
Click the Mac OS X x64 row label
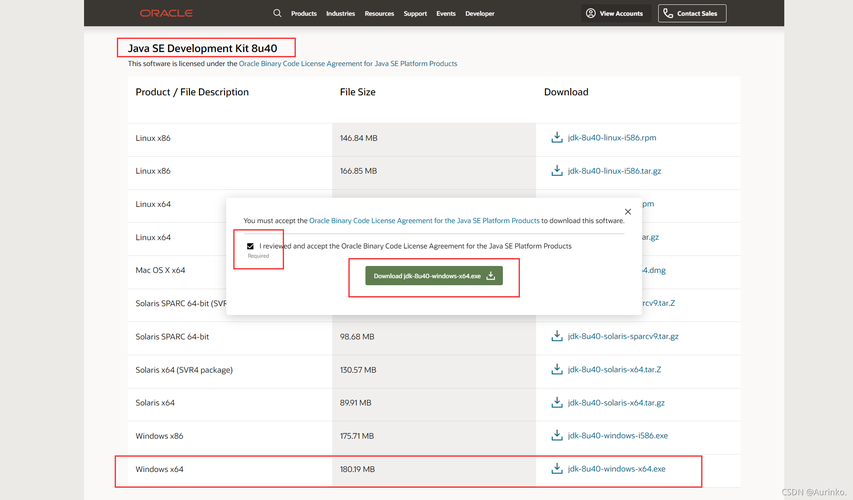click(x=160, y=270)
